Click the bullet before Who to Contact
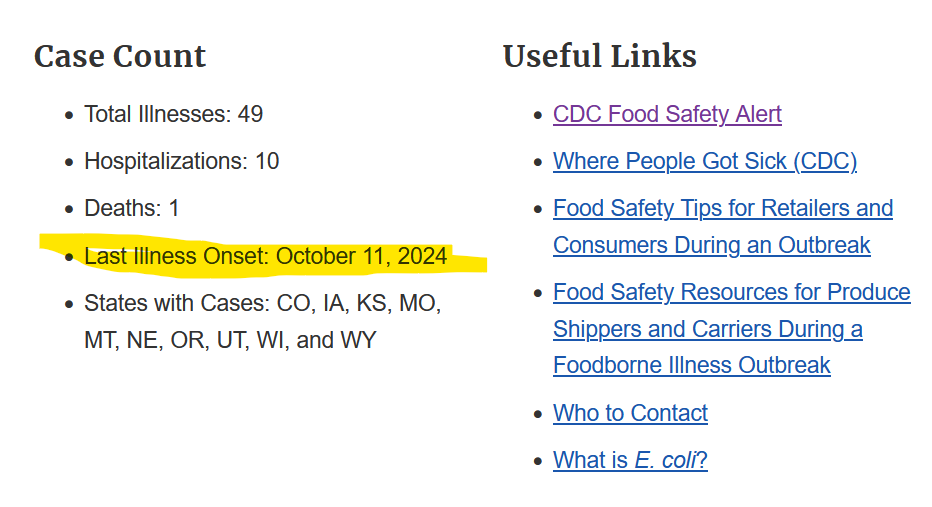This screenshot has width=932, height=507. click(538, 414)
